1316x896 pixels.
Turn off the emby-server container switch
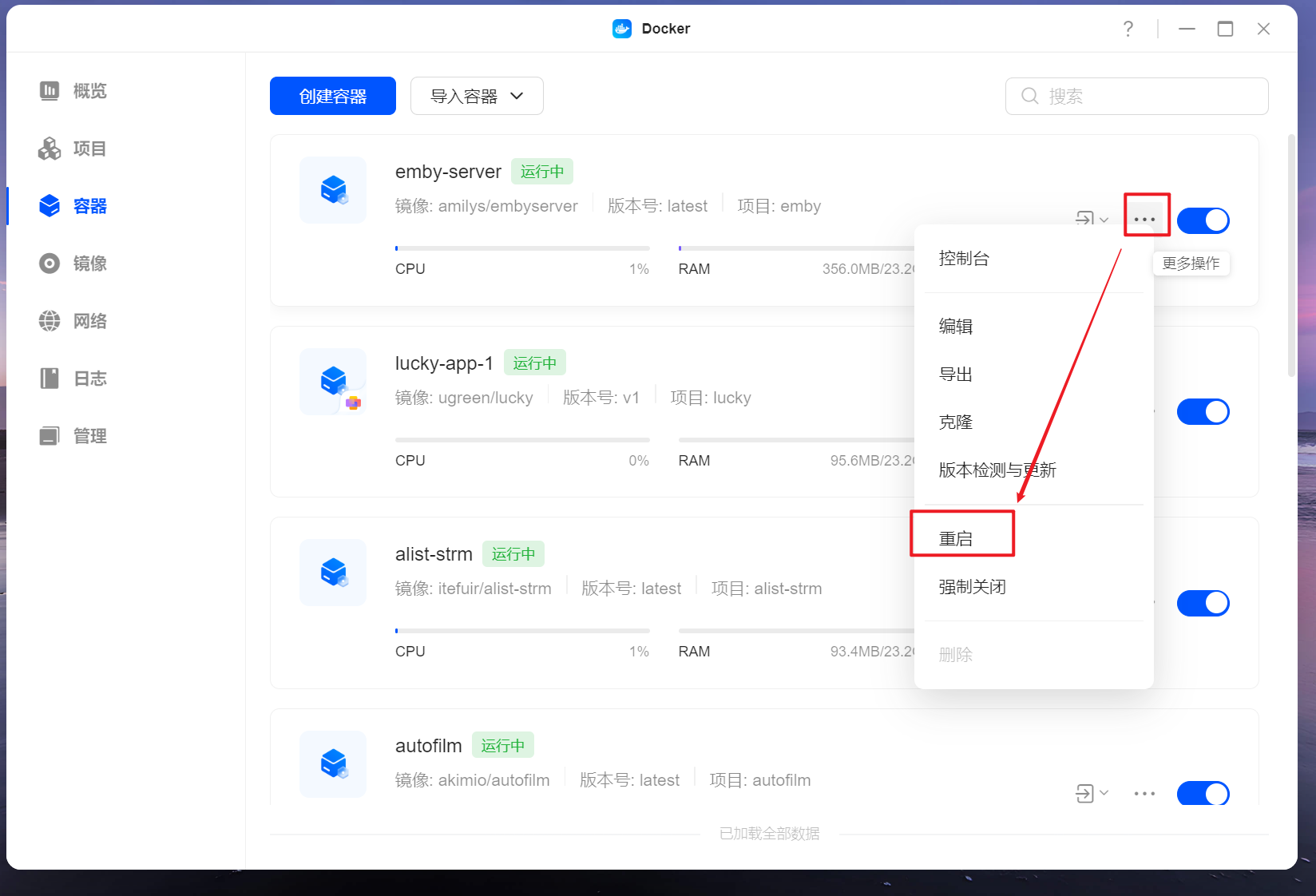tap(1203, 220)
